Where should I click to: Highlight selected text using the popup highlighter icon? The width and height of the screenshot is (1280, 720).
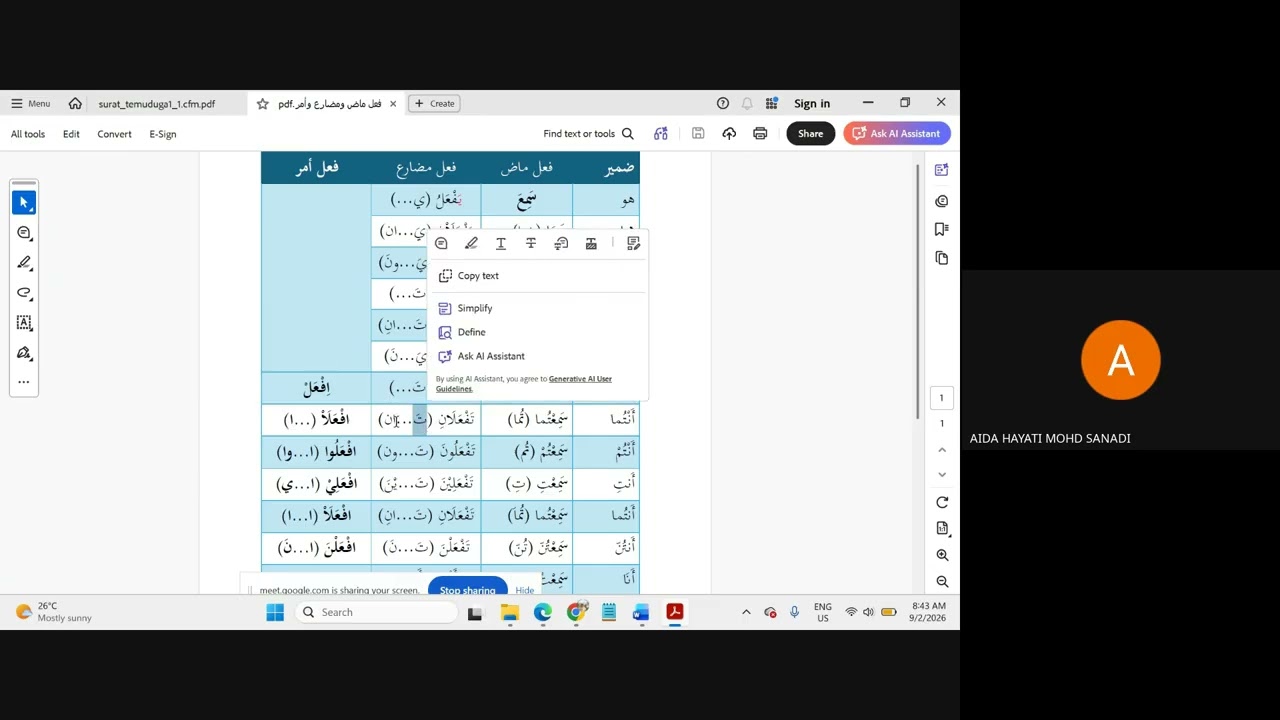471,243
